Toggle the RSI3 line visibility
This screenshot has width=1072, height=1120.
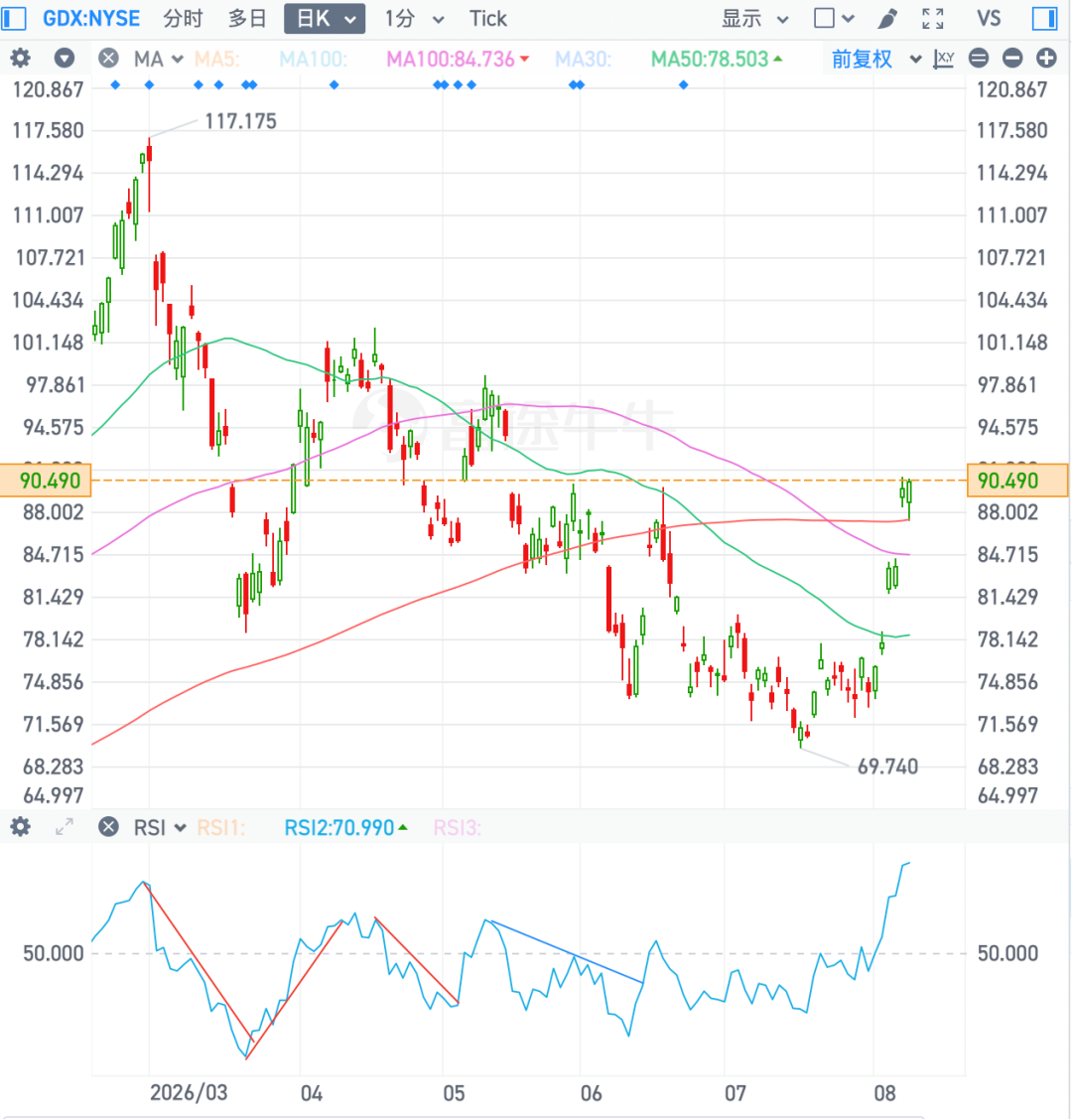pos(457,828)
